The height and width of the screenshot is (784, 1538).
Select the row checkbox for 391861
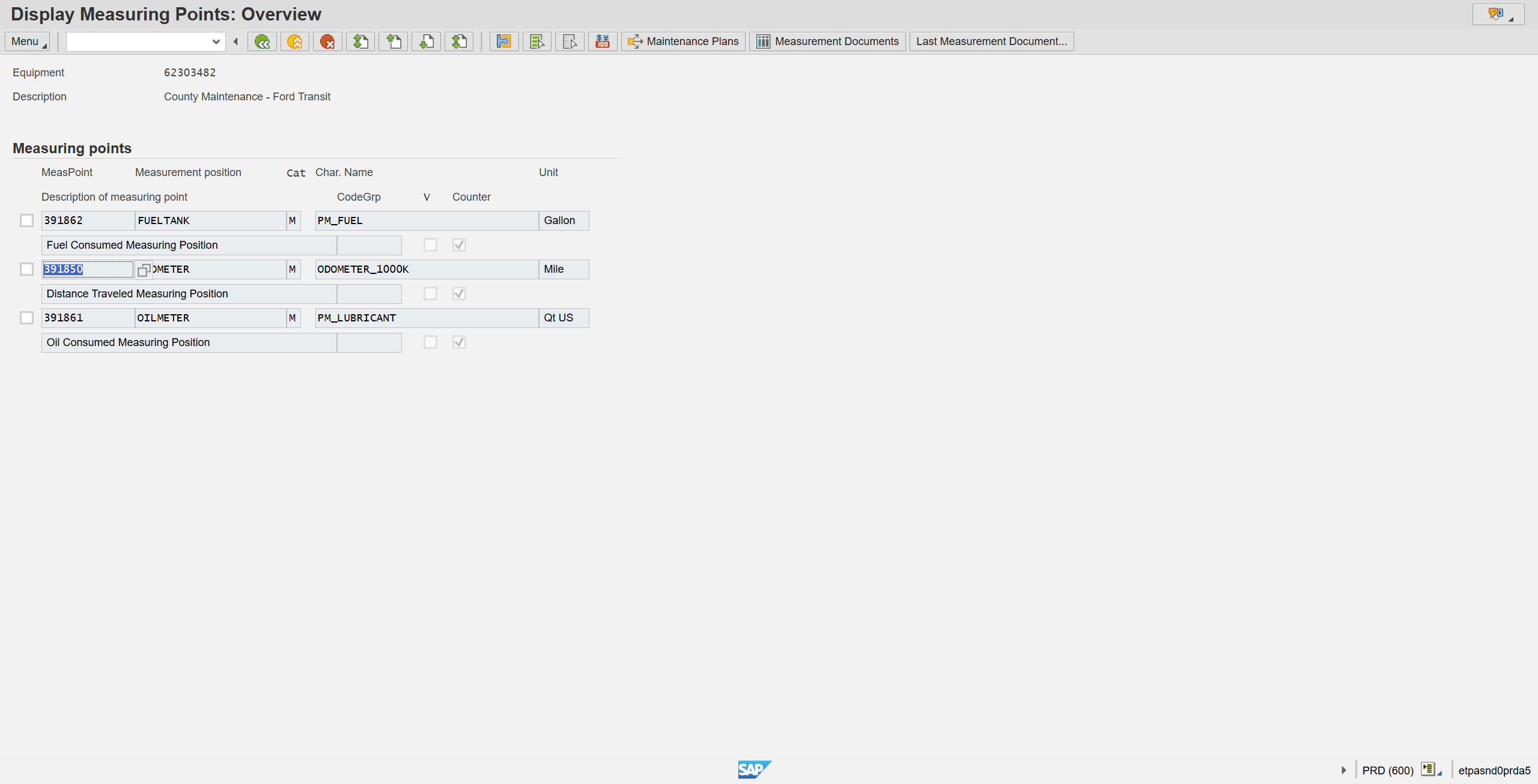pyautogui.click(x=26, y=318)
